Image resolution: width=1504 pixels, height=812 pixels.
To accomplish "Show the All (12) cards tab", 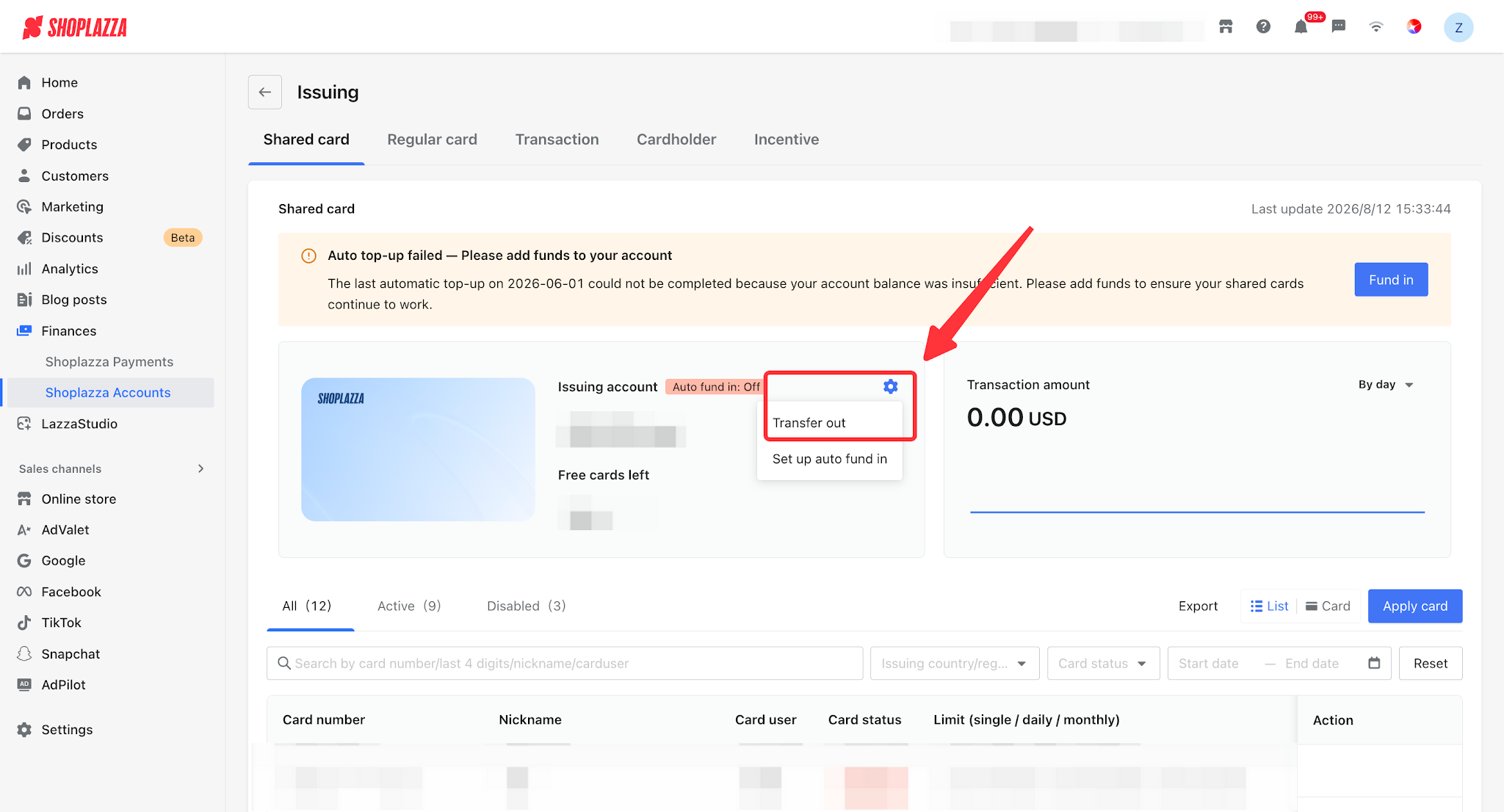I will (307, 606).
